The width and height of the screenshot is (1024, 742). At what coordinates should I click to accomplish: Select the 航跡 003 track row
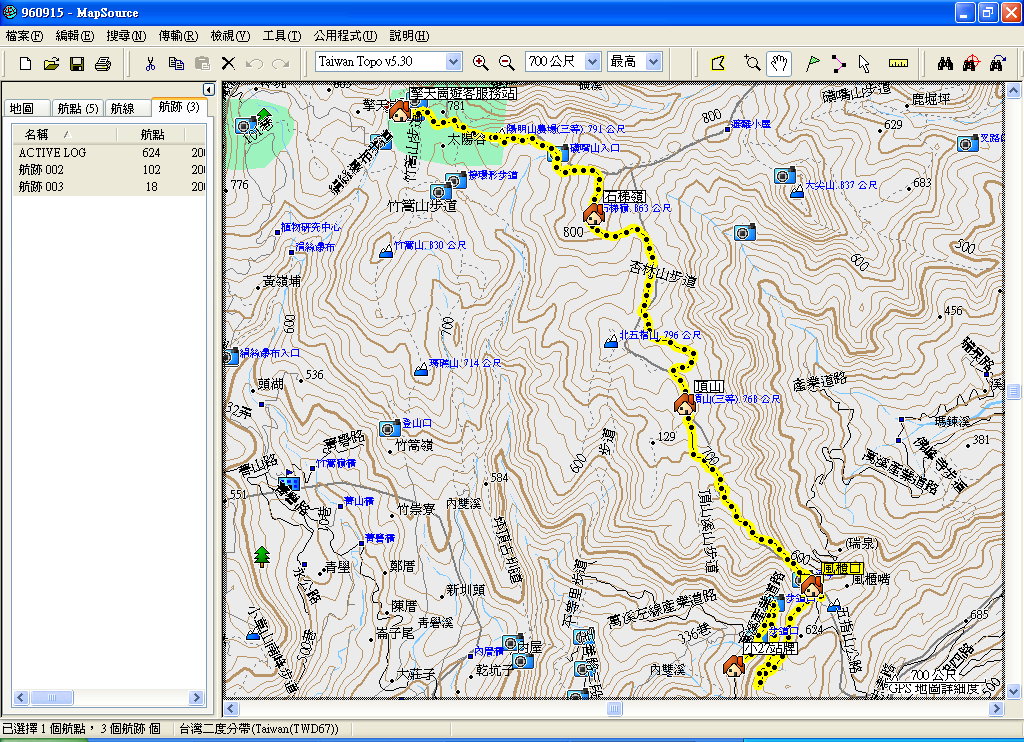[x=108, y=186]
